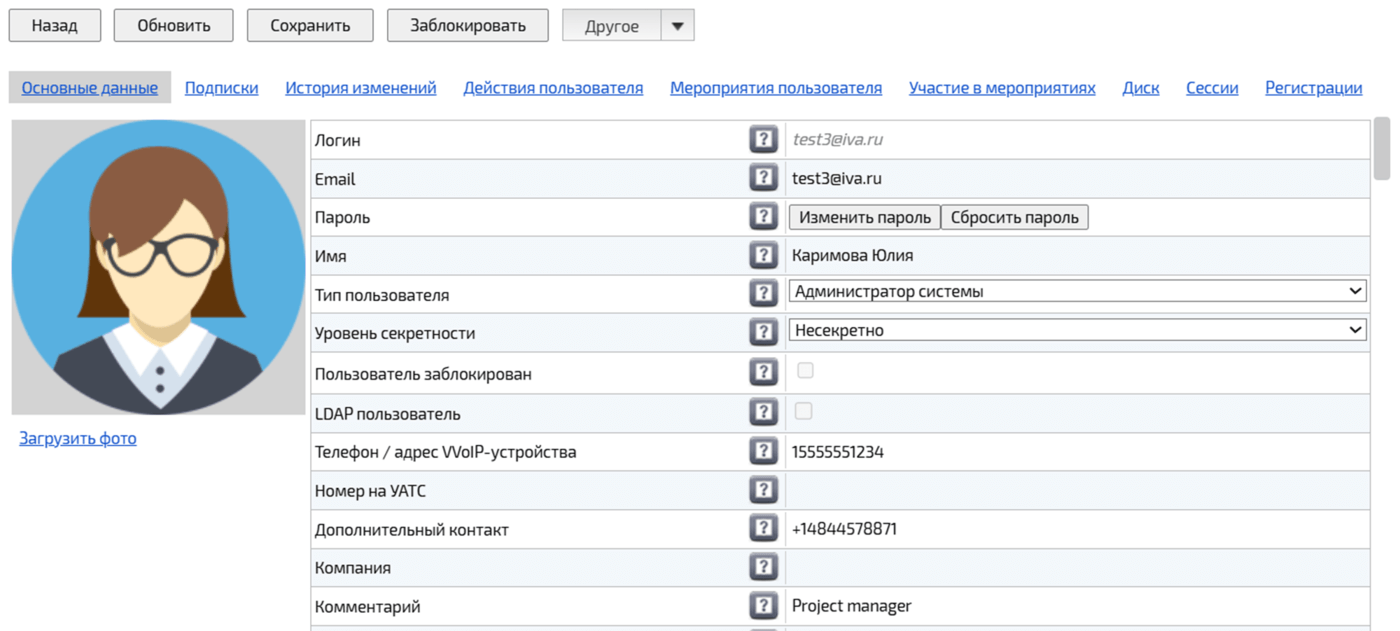Image resolution: width=1400 pixels, height=631 pixels.
Task: Click the vertical scrollbar thumb
Action: click(1381, 148)
